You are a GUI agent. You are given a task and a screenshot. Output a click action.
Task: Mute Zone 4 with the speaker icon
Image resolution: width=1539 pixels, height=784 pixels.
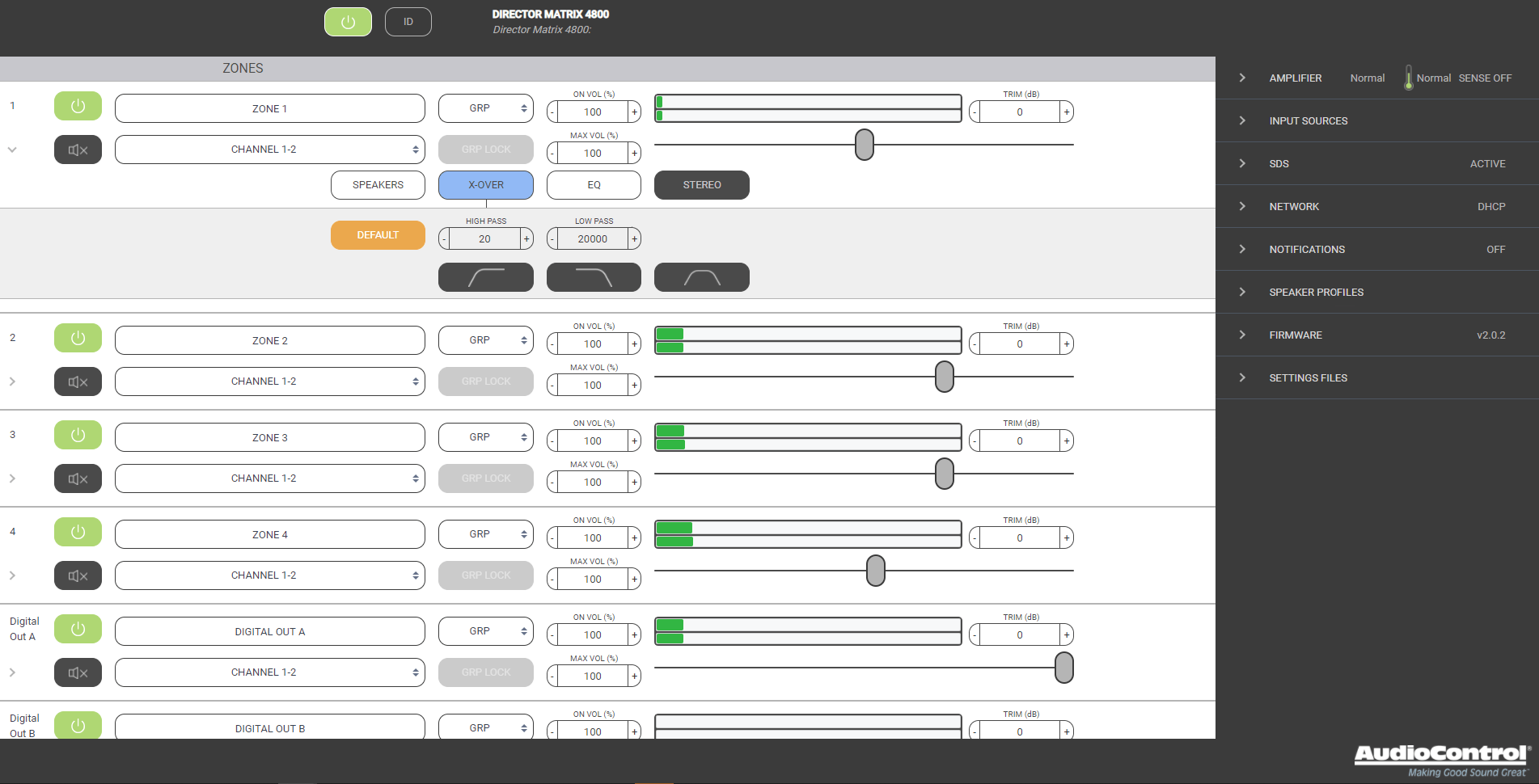(x=78, y=575)
